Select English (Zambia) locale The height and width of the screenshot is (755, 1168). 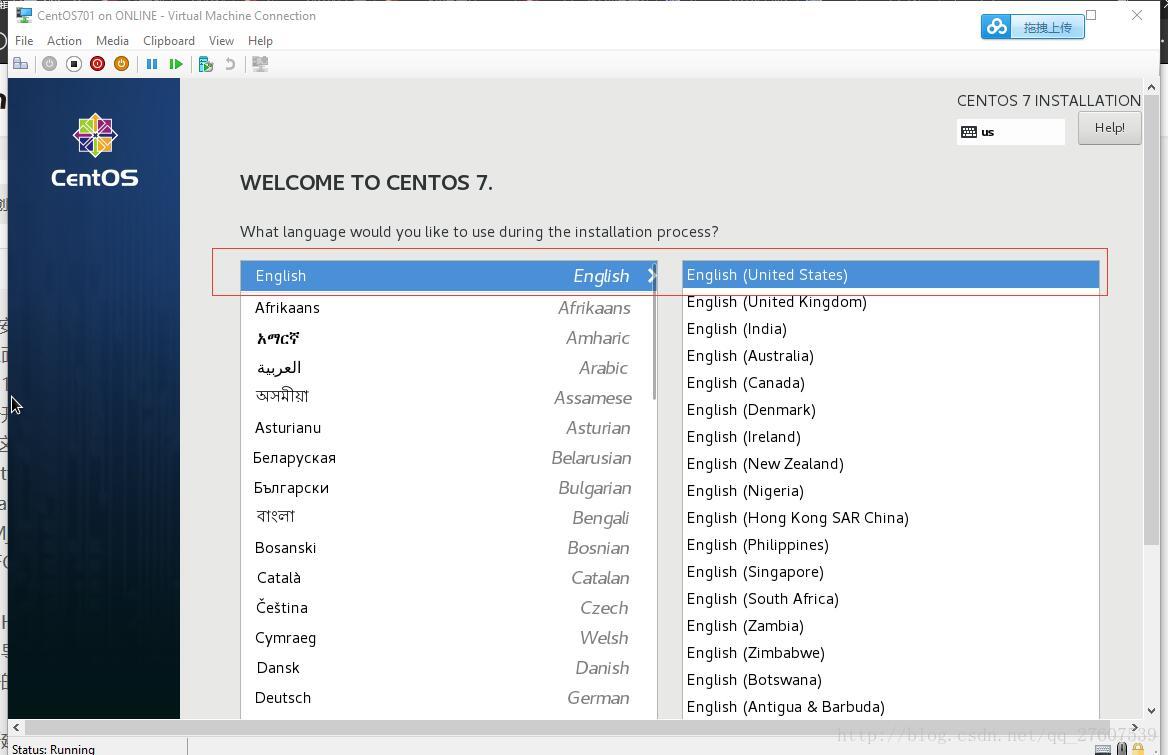[890, 625]
